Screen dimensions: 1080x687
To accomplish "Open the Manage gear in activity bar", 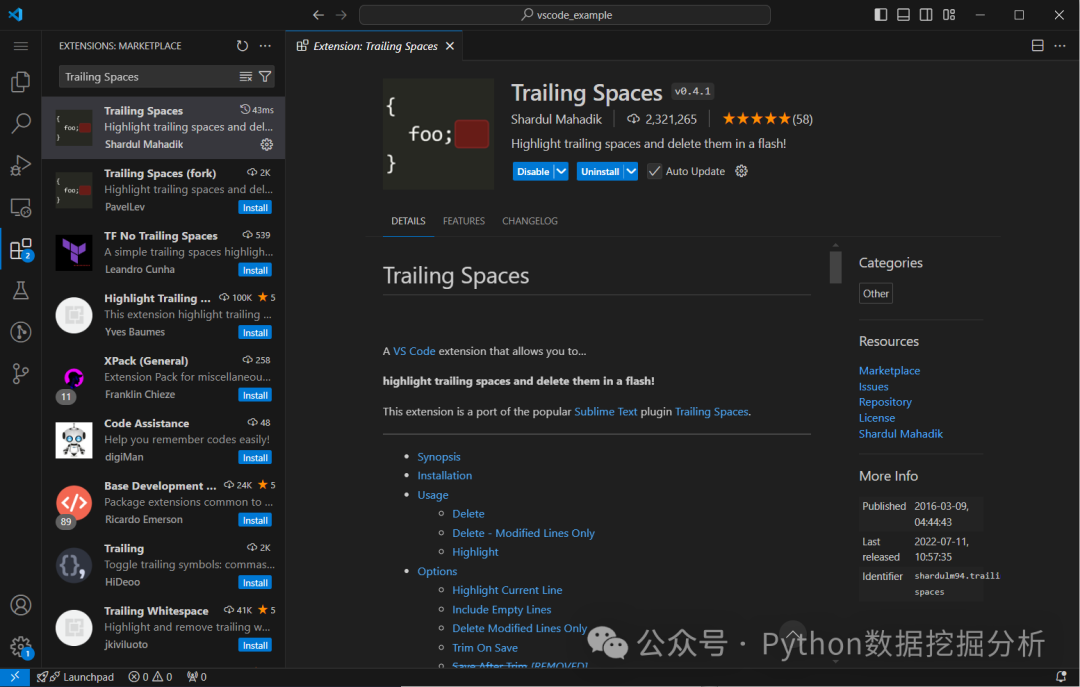I will tap(21, 646).
